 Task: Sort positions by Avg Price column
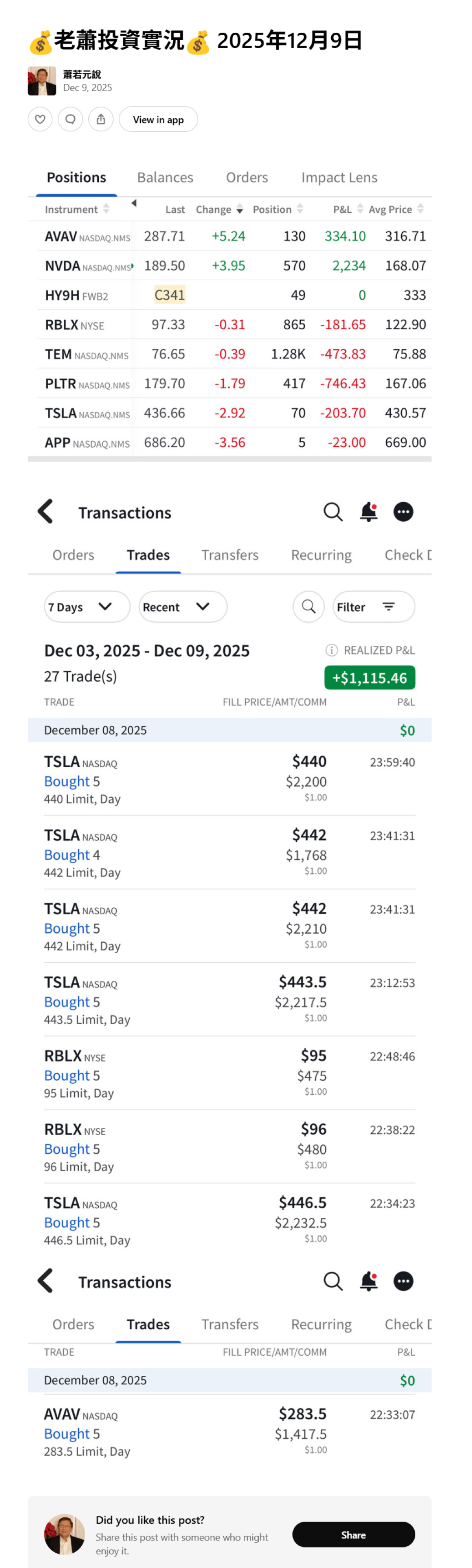pos(396,210)
